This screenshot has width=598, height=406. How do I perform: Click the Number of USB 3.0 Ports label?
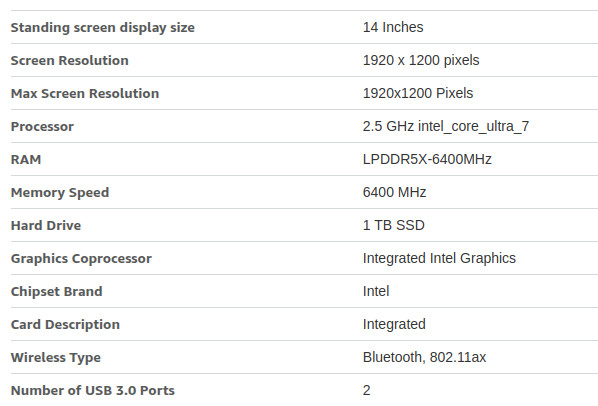coord(93,390)
